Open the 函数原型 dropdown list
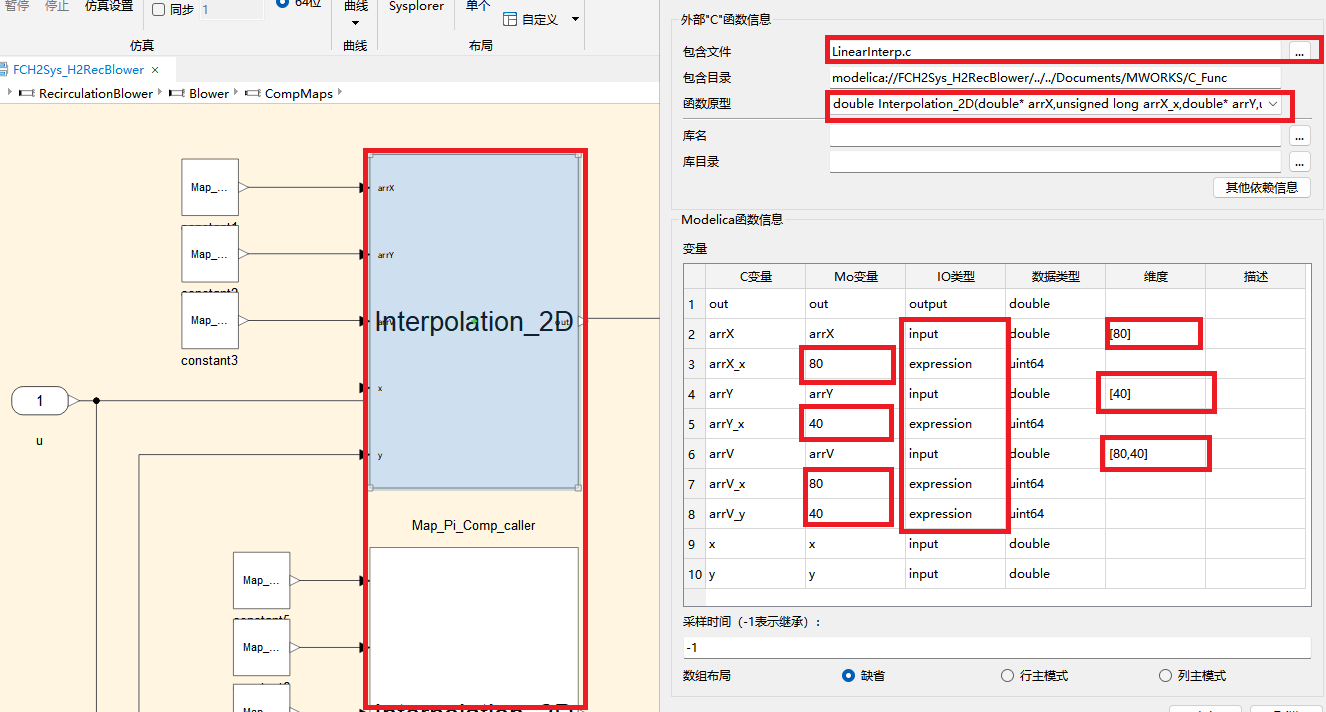The width and height of the screenshot is (1326, 712). [1271, 104]
